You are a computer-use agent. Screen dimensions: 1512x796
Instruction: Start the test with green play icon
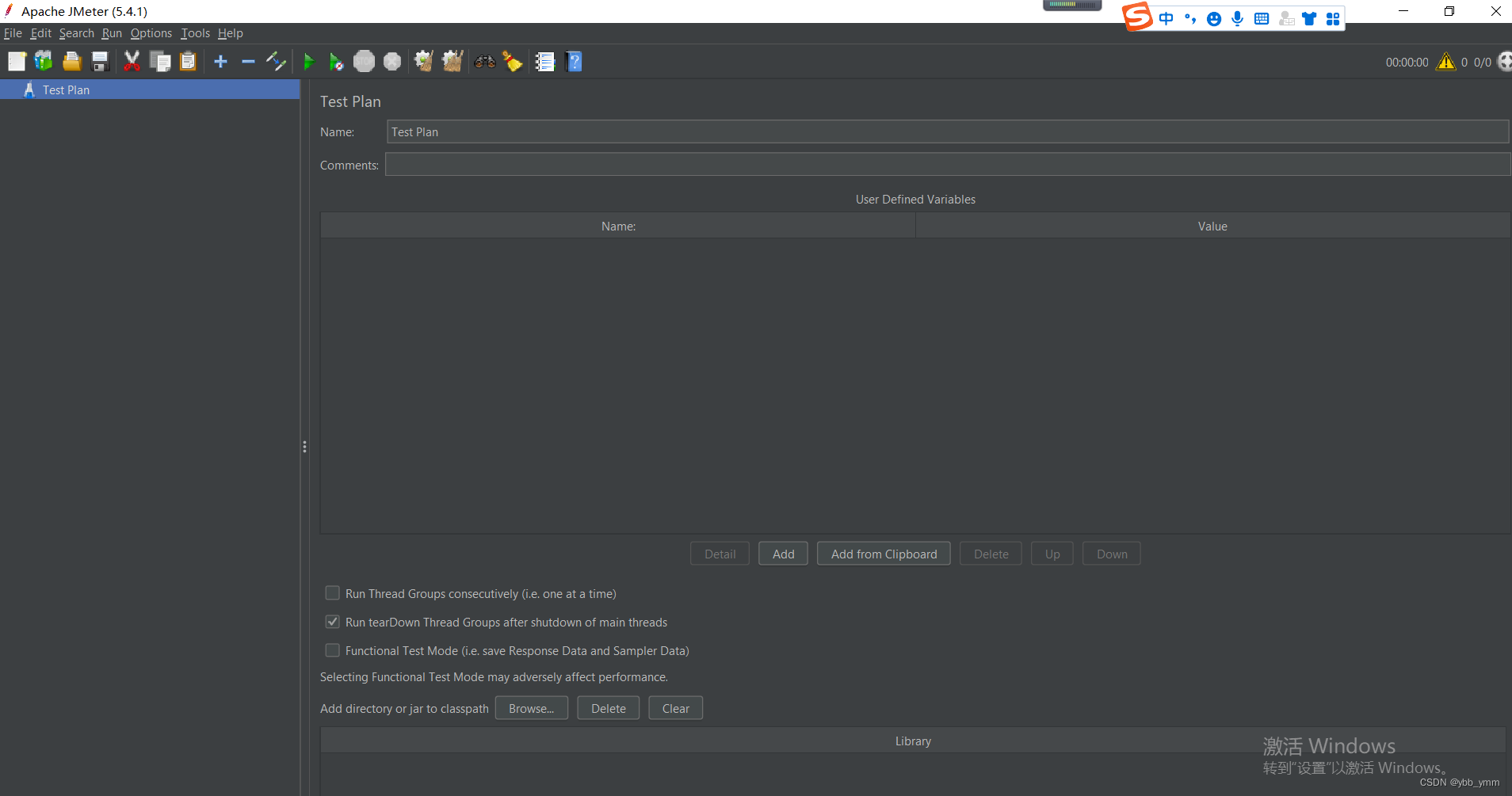click(308, 62)
